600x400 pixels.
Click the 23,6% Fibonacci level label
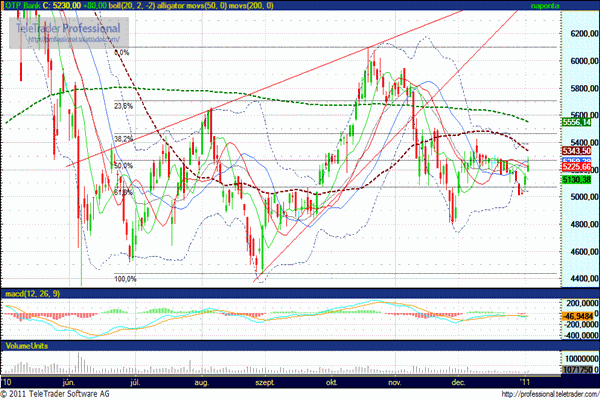(x=123, y=105)
